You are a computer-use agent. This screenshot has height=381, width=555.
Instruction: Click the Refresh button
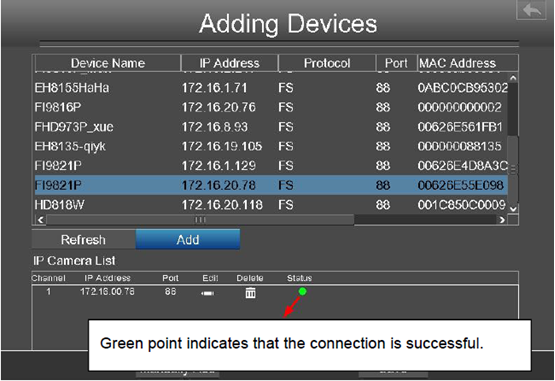(84, 240)
